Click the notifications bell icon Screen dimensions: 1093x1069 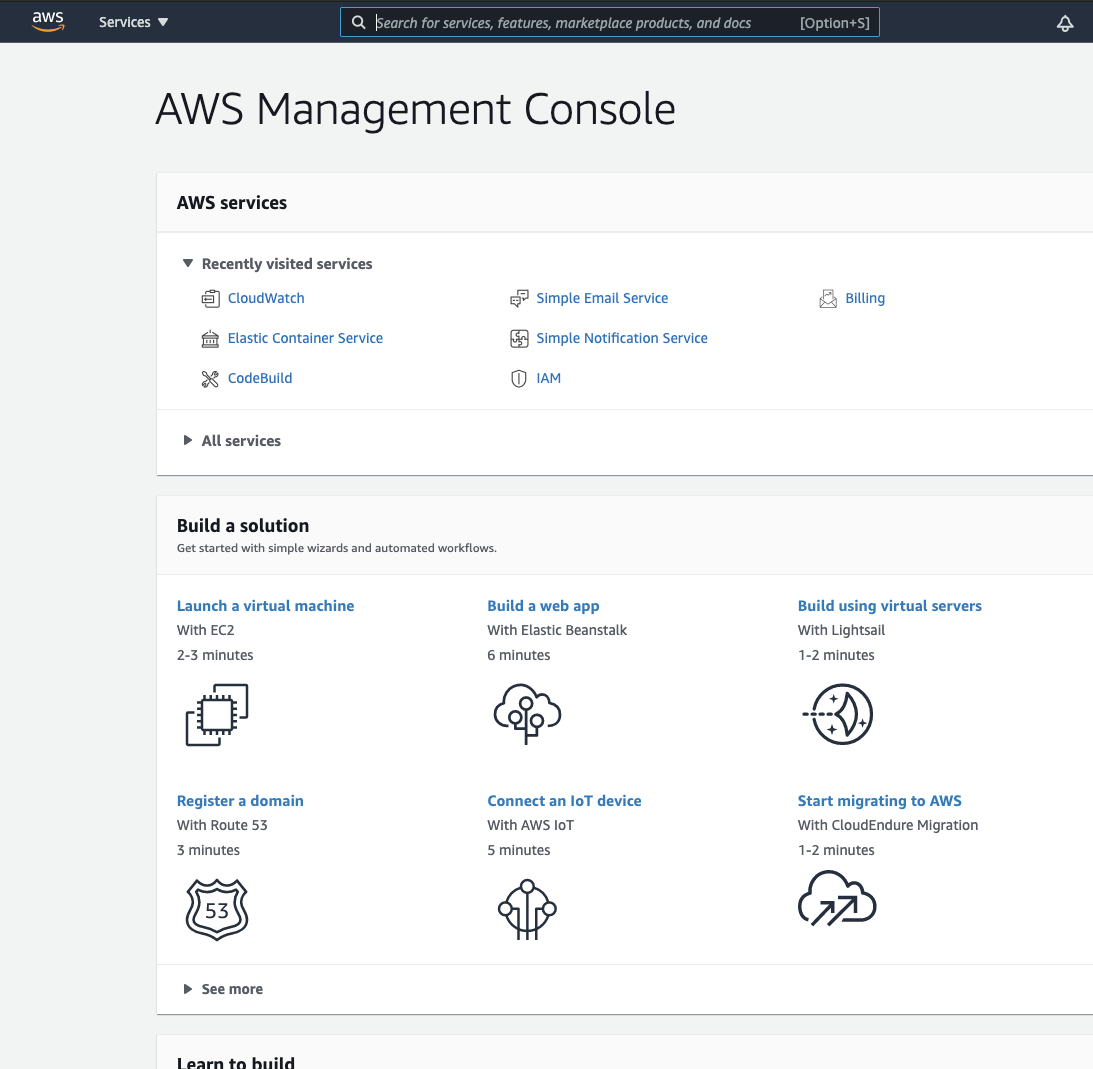coord(1064,22)
